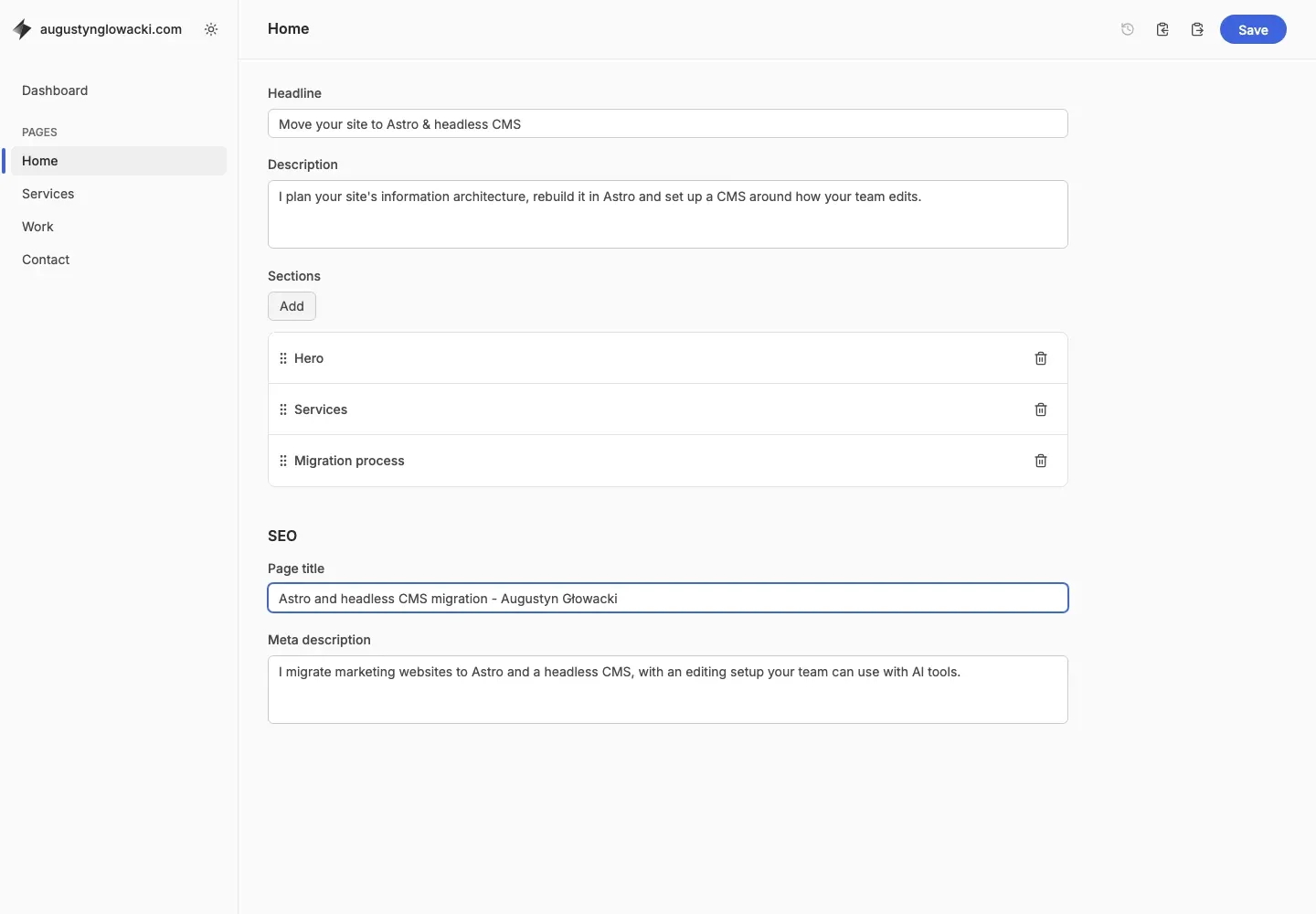Toggle the light/dark theme sun icon
The height and width of the screenshot is (914, 1316).
211,29
